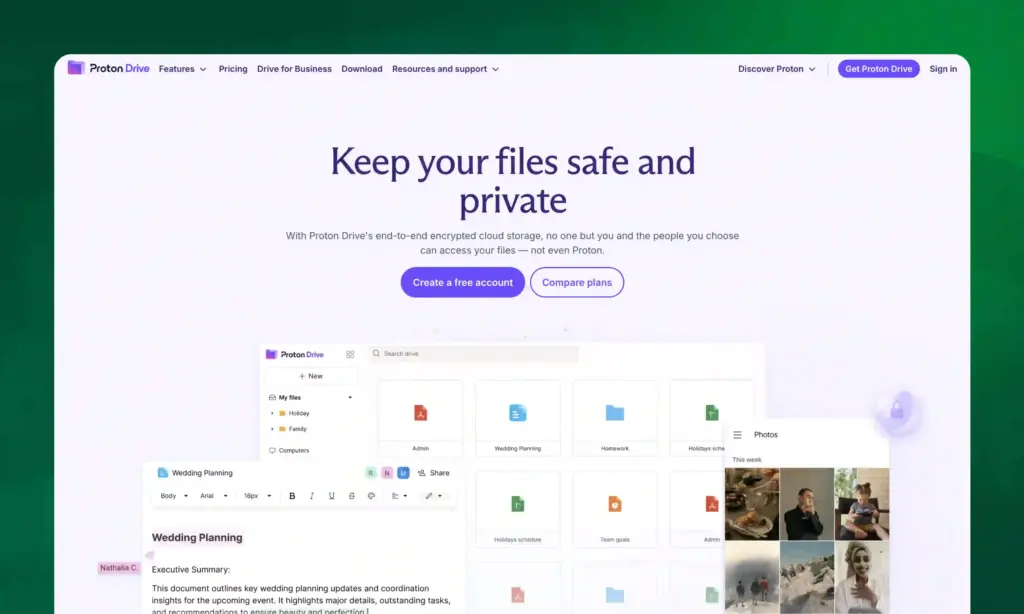Click the Share button in document editor

click(434, 472)
